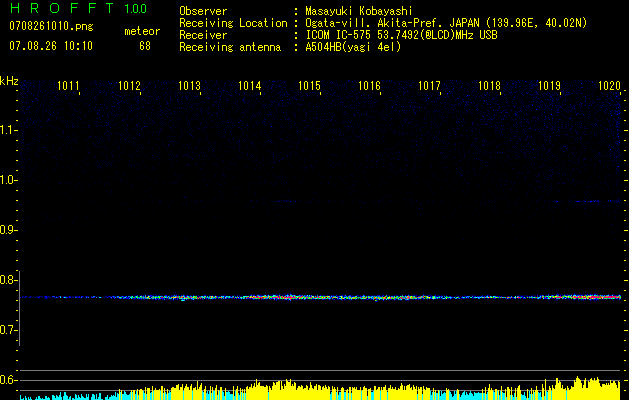Click the 1014 time axis marker

[x=250, y=85]
